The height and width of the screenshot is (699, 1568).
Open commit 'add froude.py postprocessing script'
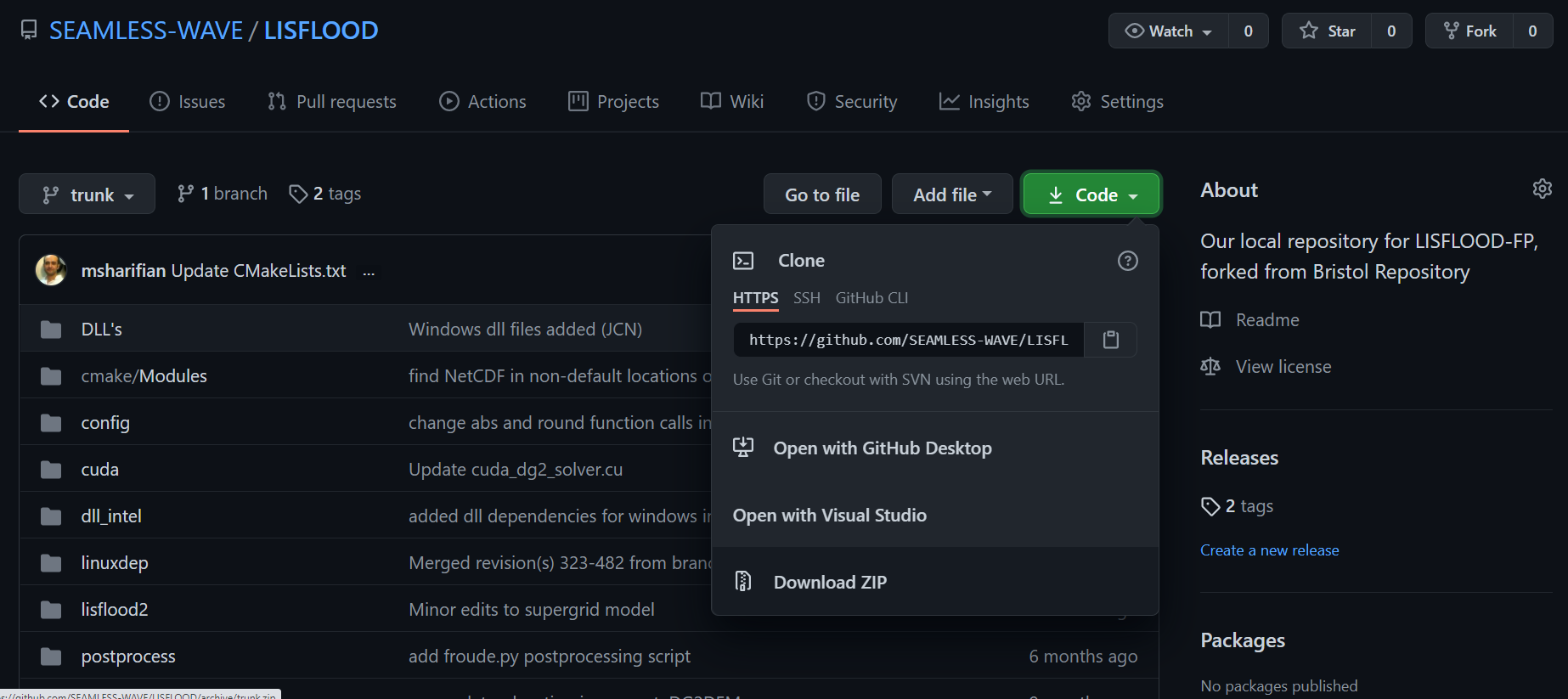(550, 656)
